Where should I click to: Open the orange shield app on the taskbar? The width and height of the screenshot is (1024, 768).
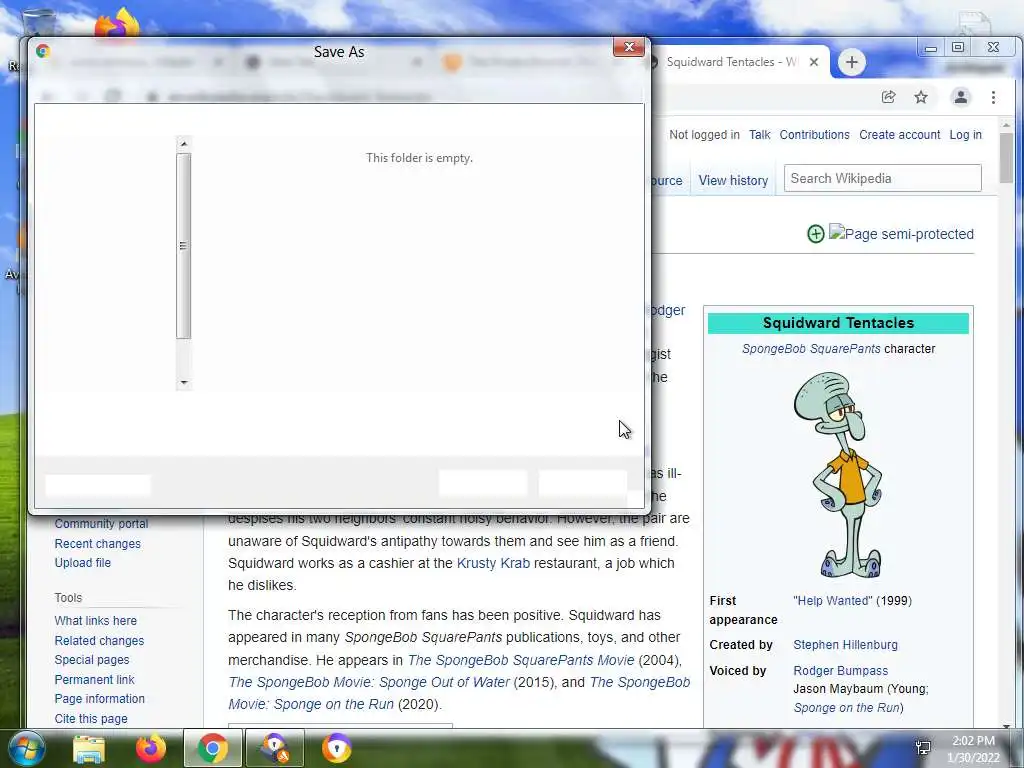point(336,749)
